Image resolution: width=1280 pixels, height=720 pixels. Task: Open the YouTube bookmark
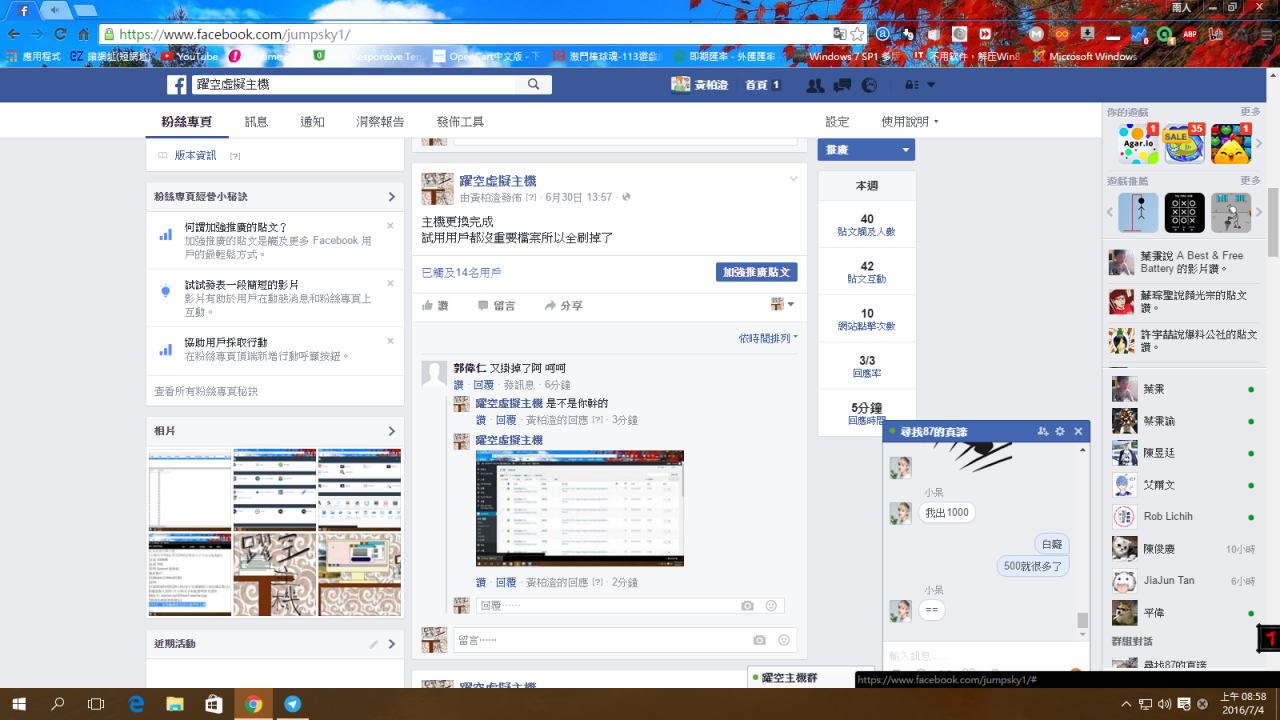pyautogui.click(x=189, y=57)
